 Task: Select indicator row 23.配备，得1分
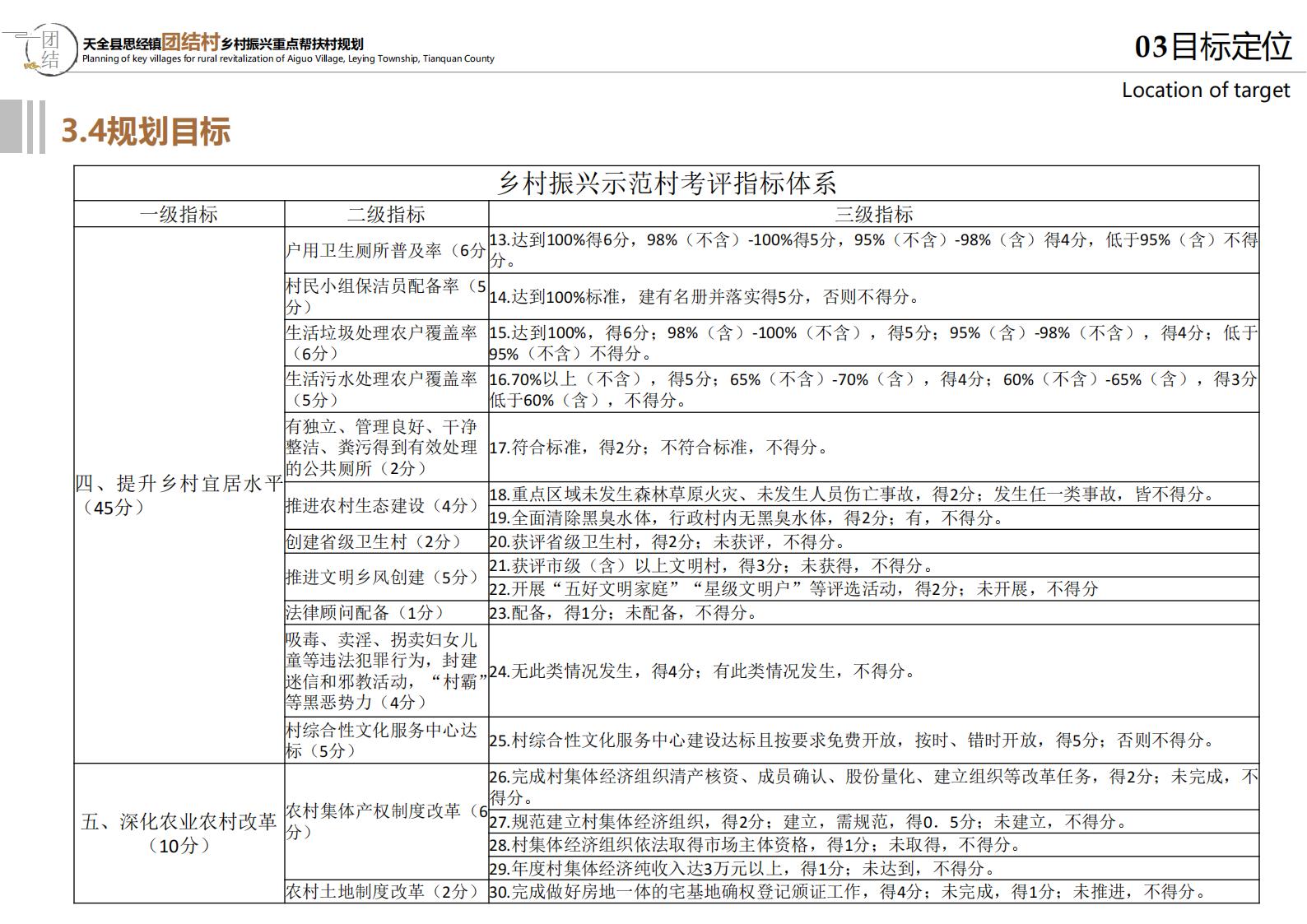point(874,612)
